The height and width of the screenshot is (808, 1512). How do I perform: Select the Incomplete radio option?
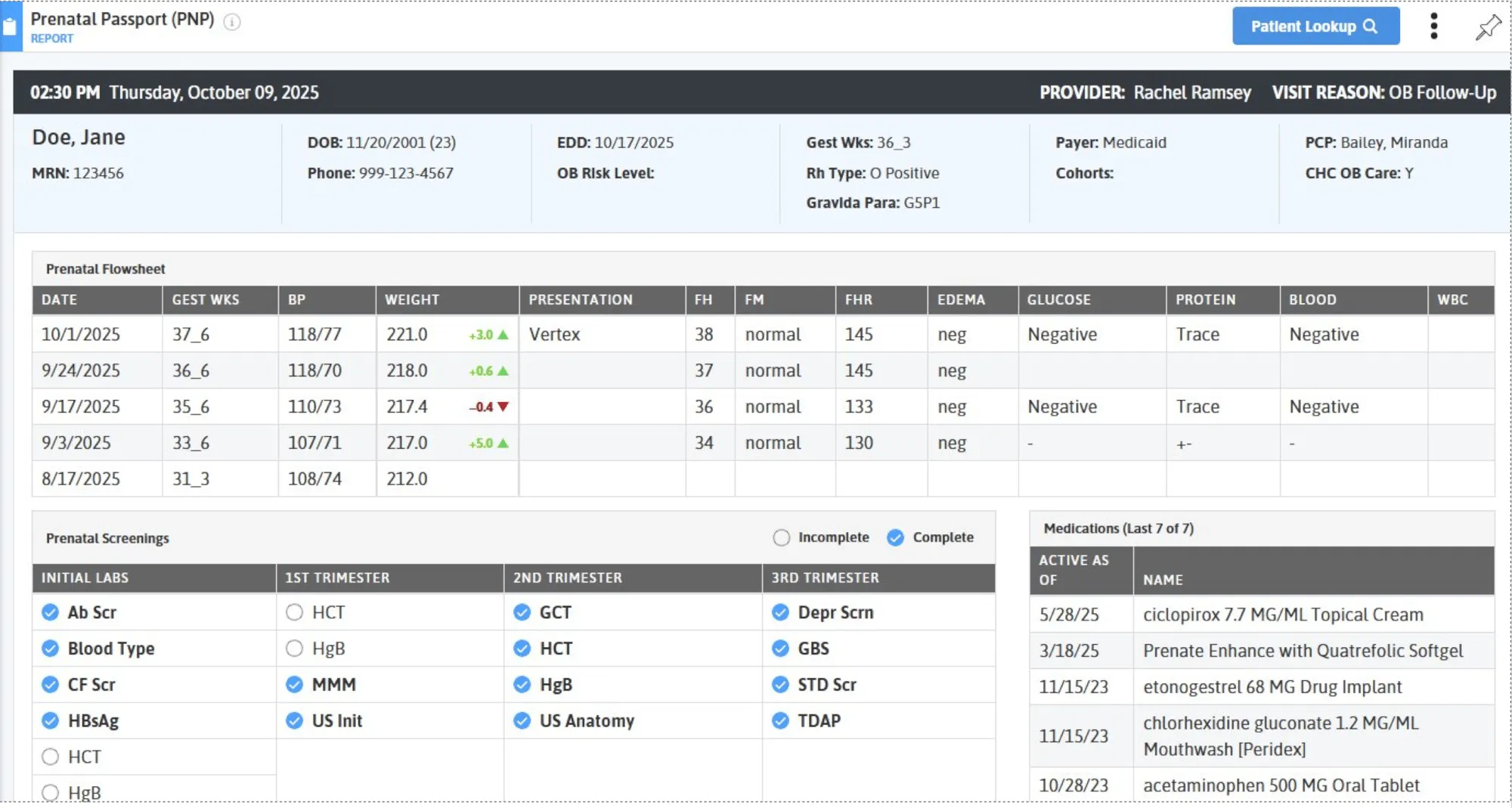(781, 537)
